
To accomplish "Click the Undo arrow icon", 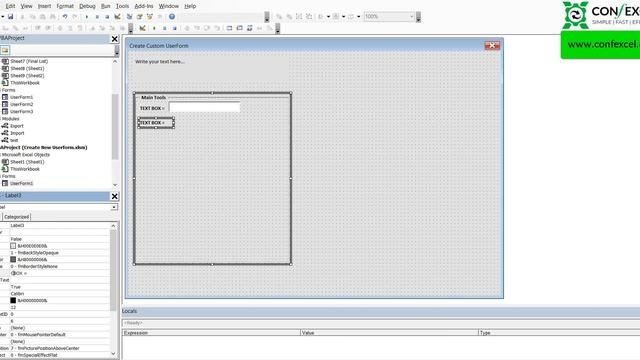I will (65, 17).
